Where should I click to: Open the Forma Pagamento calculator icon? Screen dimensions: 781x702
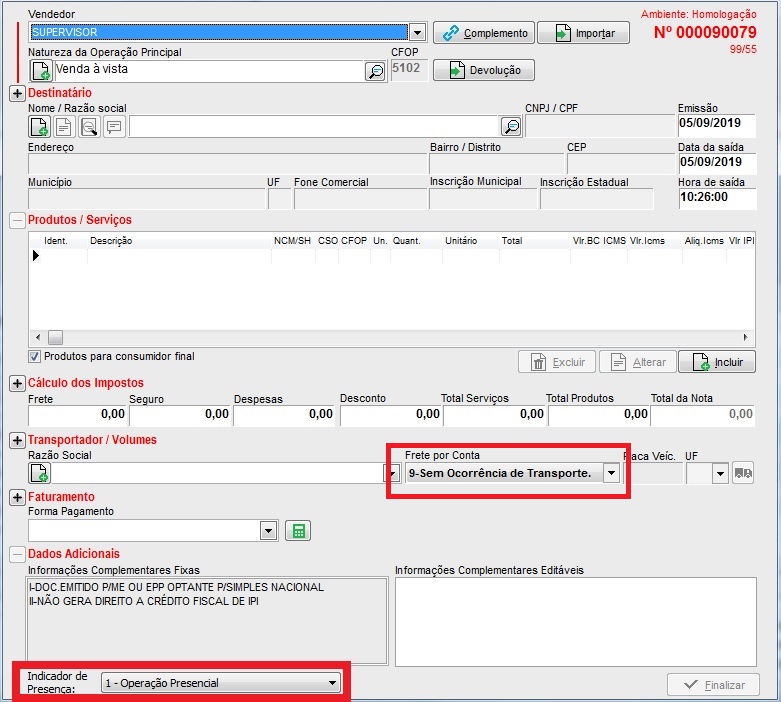pos(295,531)
